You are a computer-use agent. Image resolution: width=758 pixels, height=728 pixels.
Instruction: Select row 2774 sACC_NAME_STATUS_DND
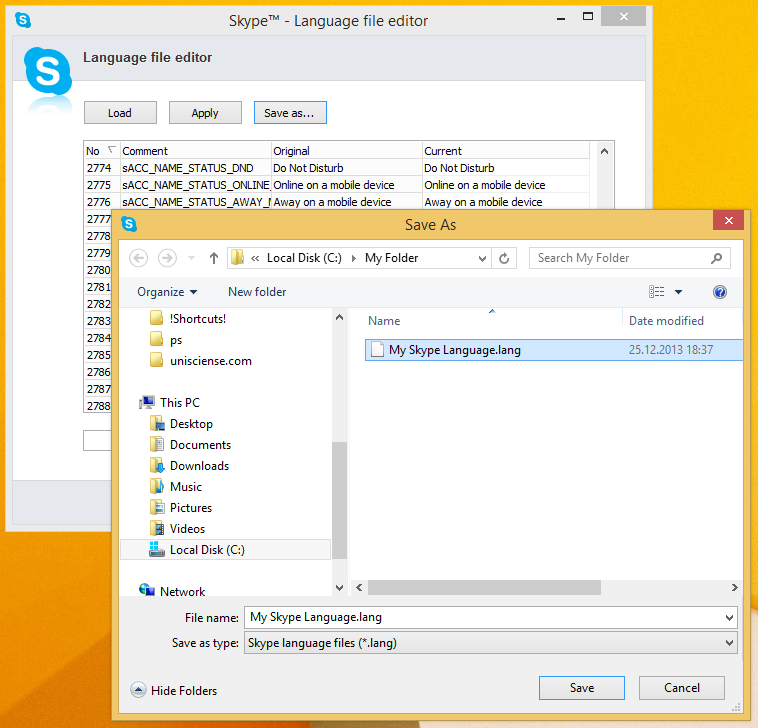[x=336, y=168]
